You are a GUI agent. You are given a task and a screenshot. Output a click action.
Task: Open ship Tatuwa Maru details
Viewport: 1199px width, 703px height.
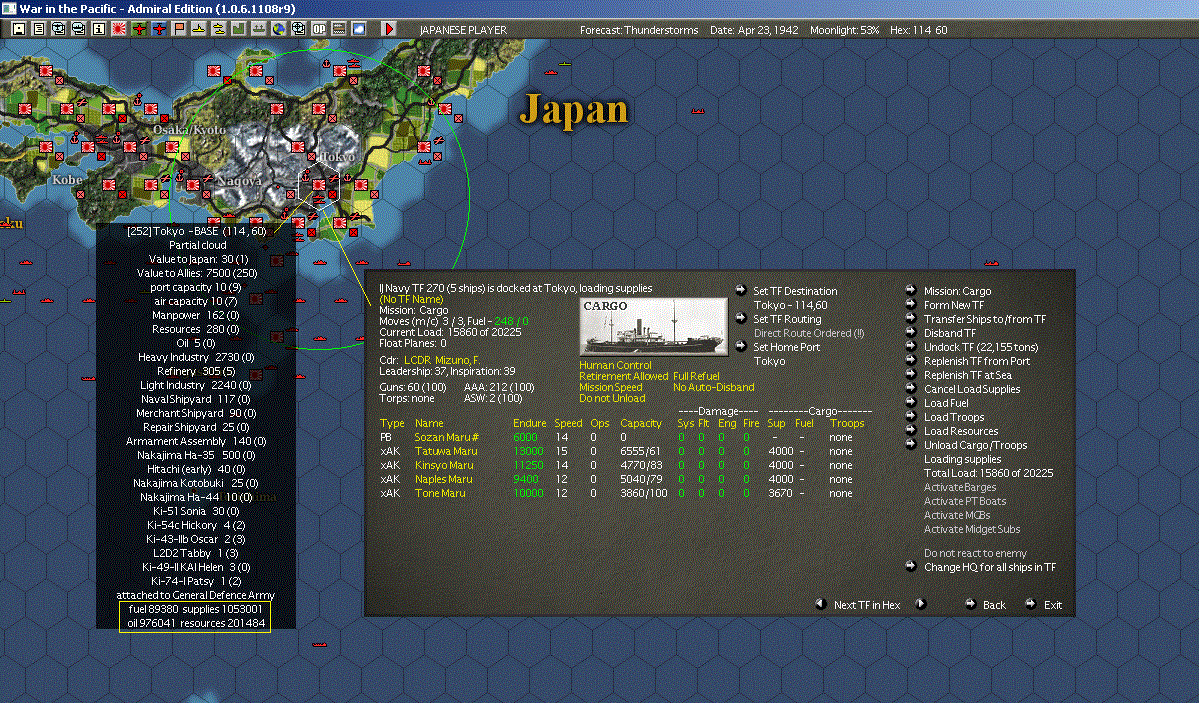(446, 451)
